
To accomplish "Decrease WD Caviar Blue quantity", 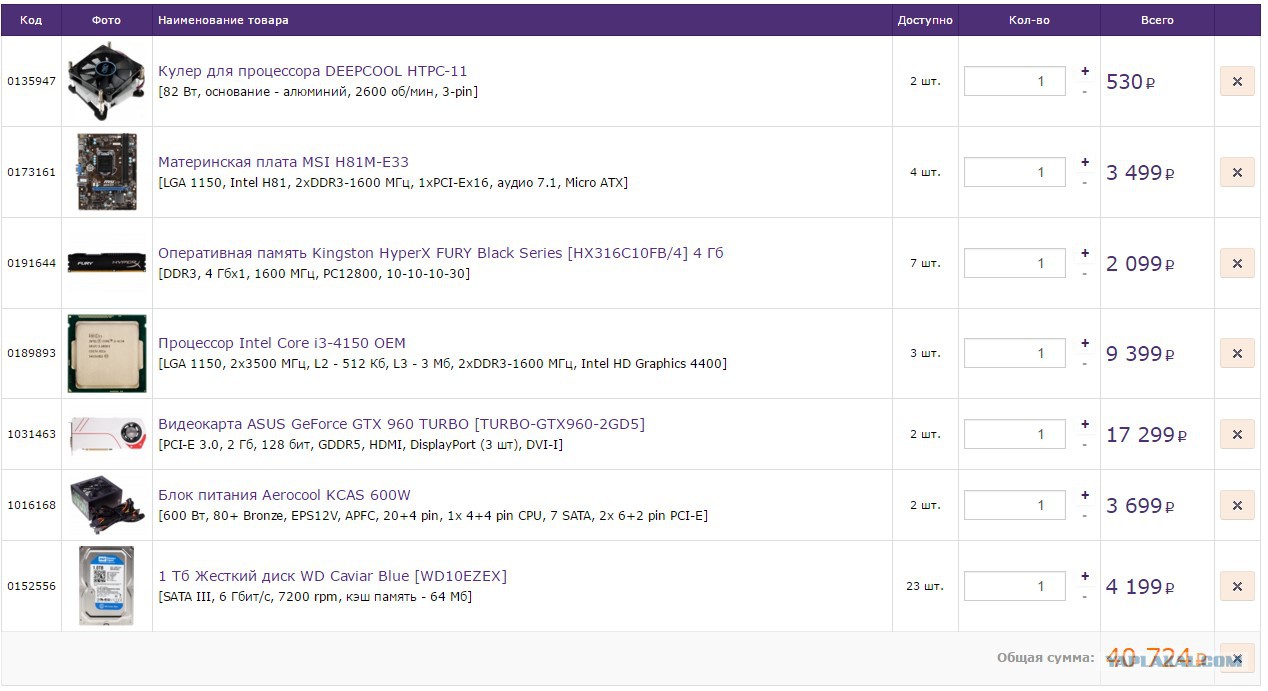I will (x=1085, y=597).
